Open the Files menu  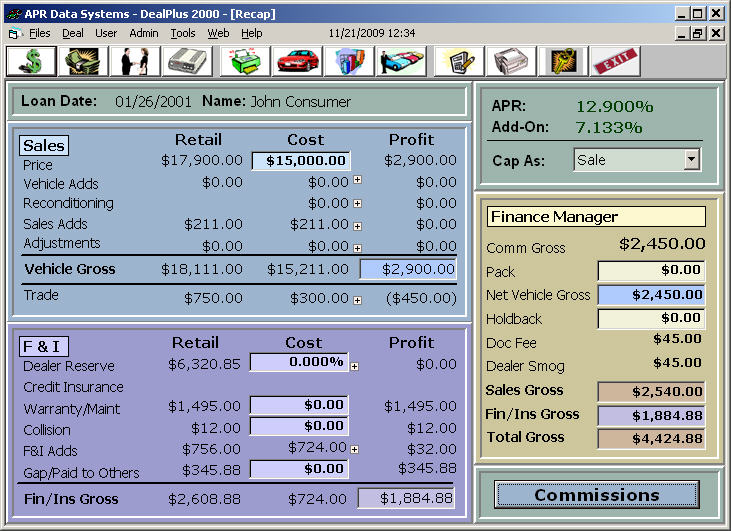click(40, 33)
